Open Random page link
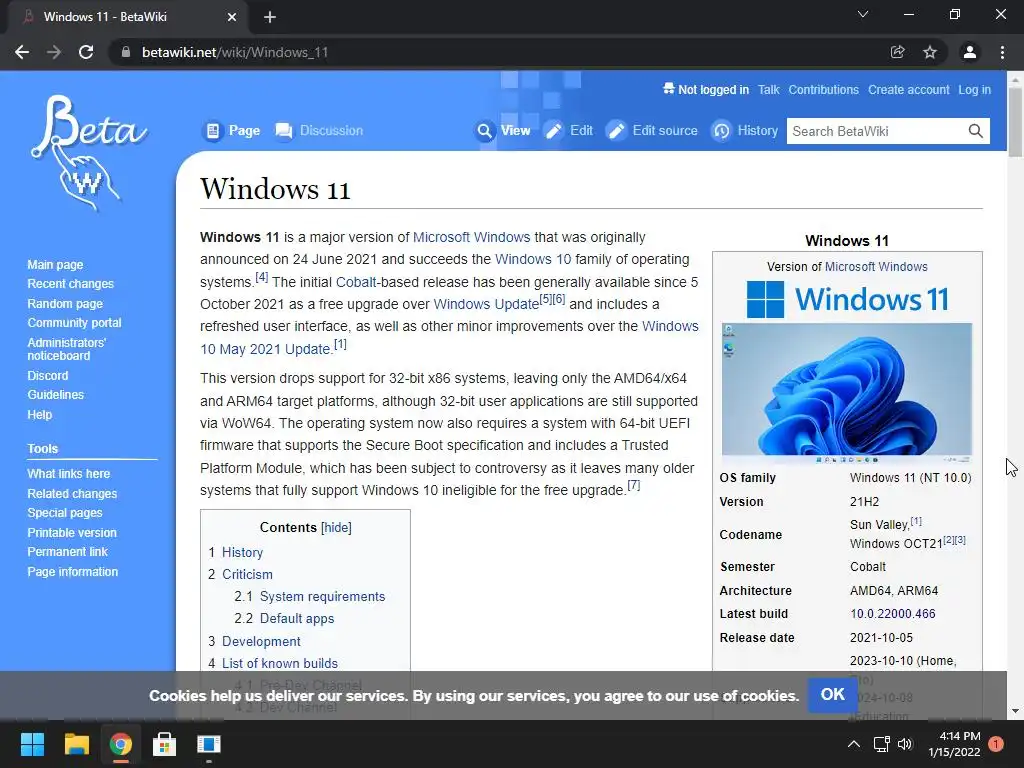The width and height of the screenshot is (1024, 768). (65, 304)
